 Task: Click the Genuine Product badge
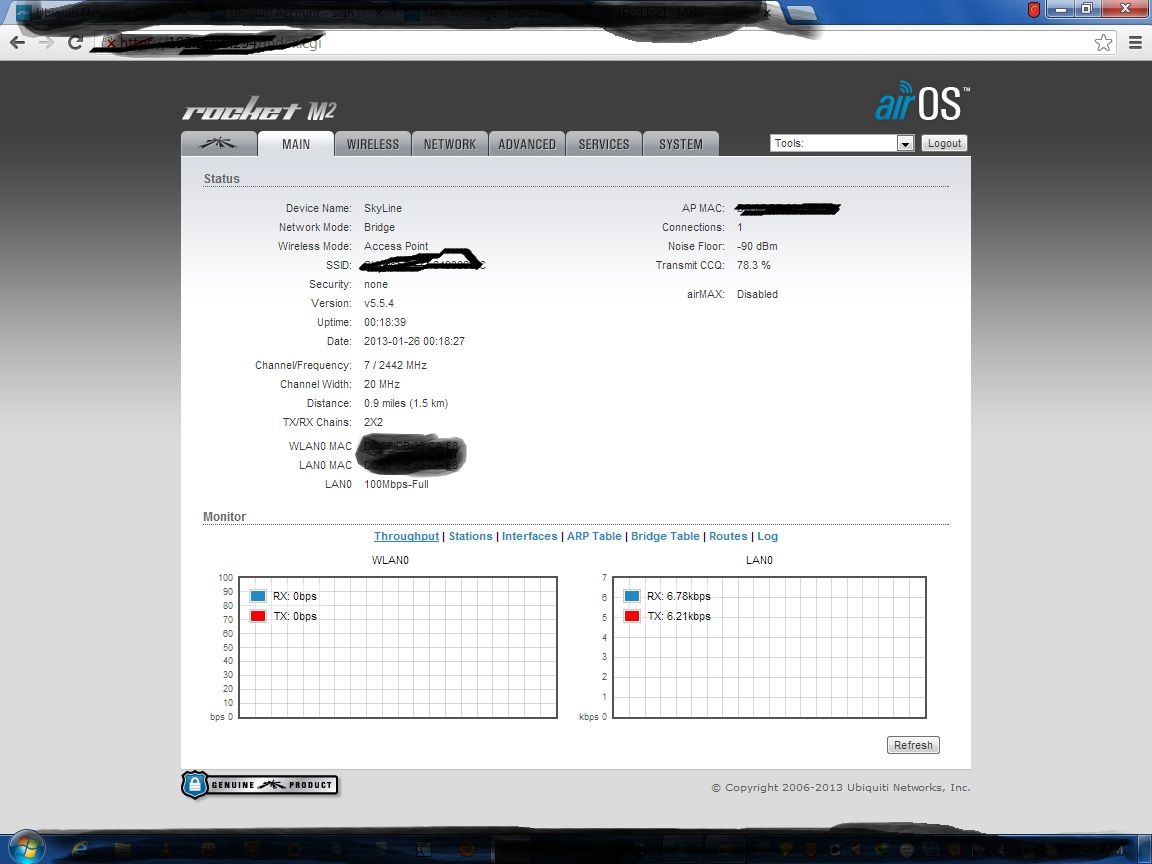pyautogui.click(x=259, y=785)
